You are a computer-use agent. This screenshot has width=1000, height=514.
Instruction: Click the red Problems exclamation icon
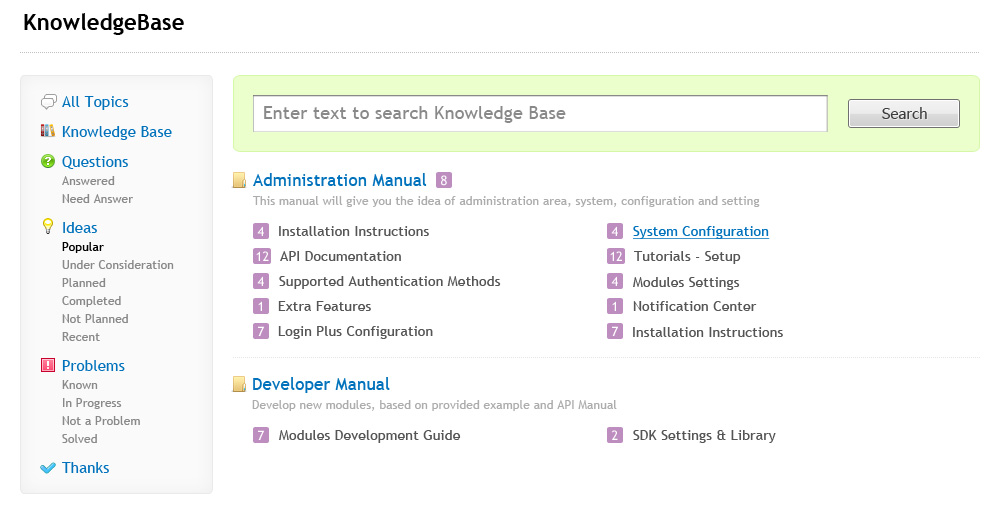click(48, 366)
